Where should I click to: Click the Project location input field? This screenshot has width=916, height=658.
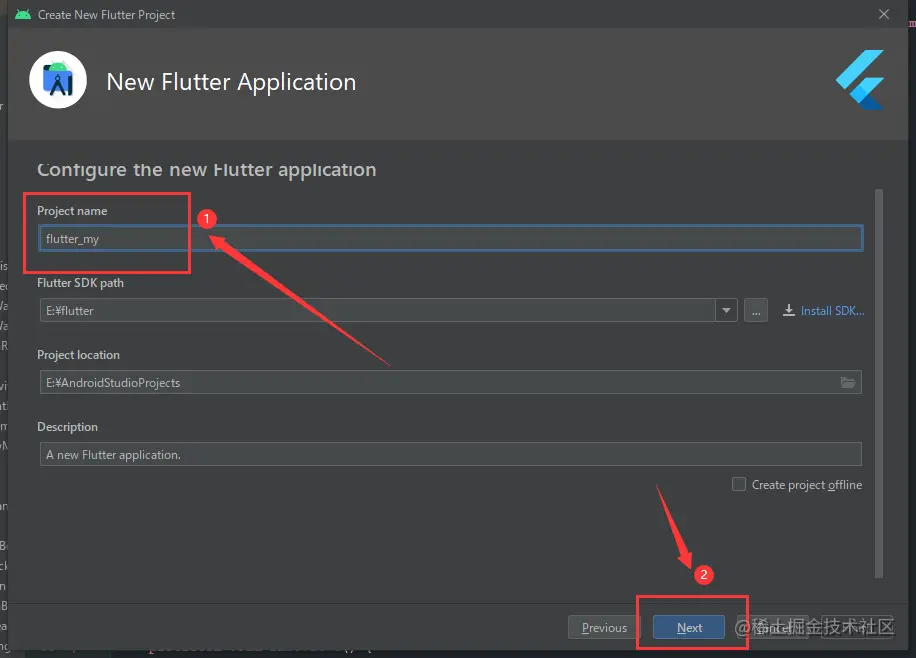(450, 382)
